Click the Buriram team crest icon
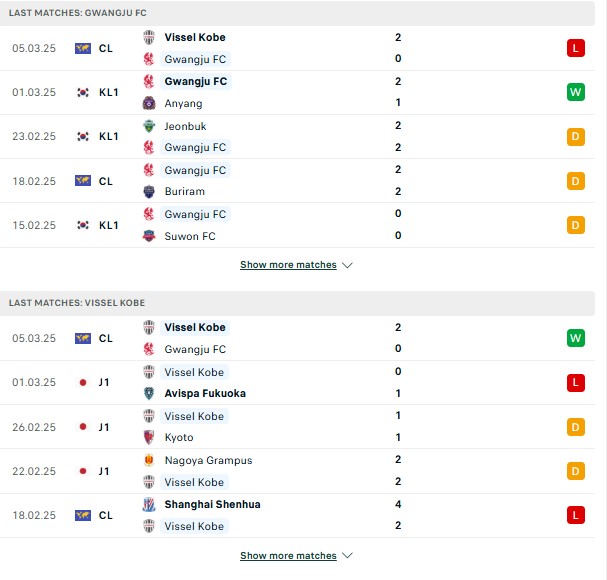Viewport: 607px width, 580px height. point(149,191)
